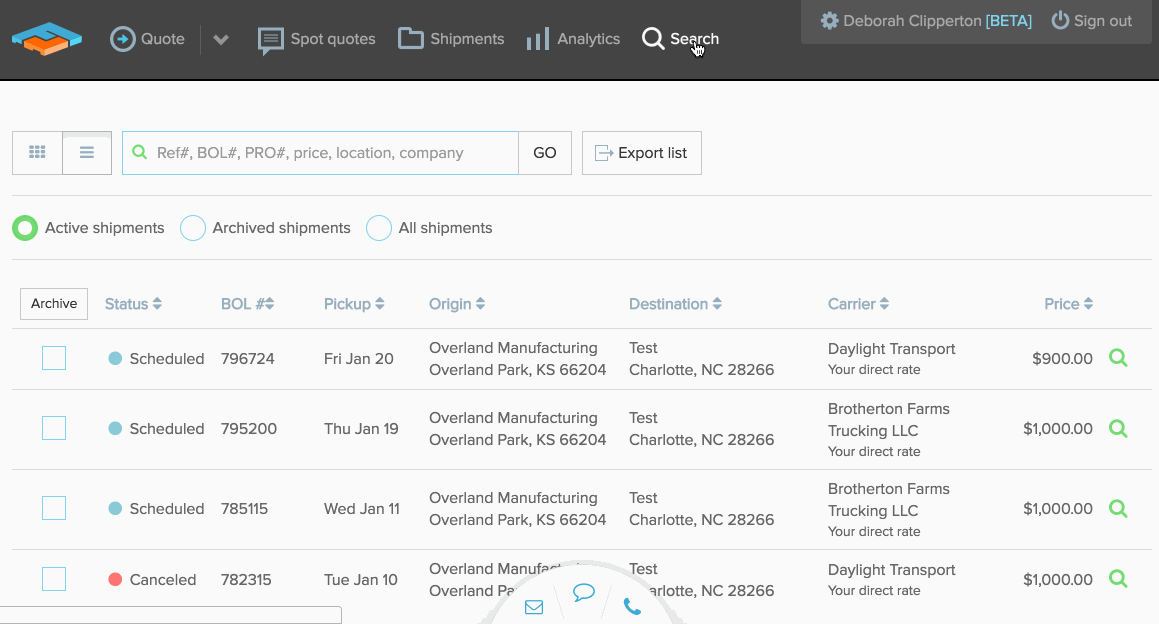Open Deborah Clipperton account settings

coord(926,21)
